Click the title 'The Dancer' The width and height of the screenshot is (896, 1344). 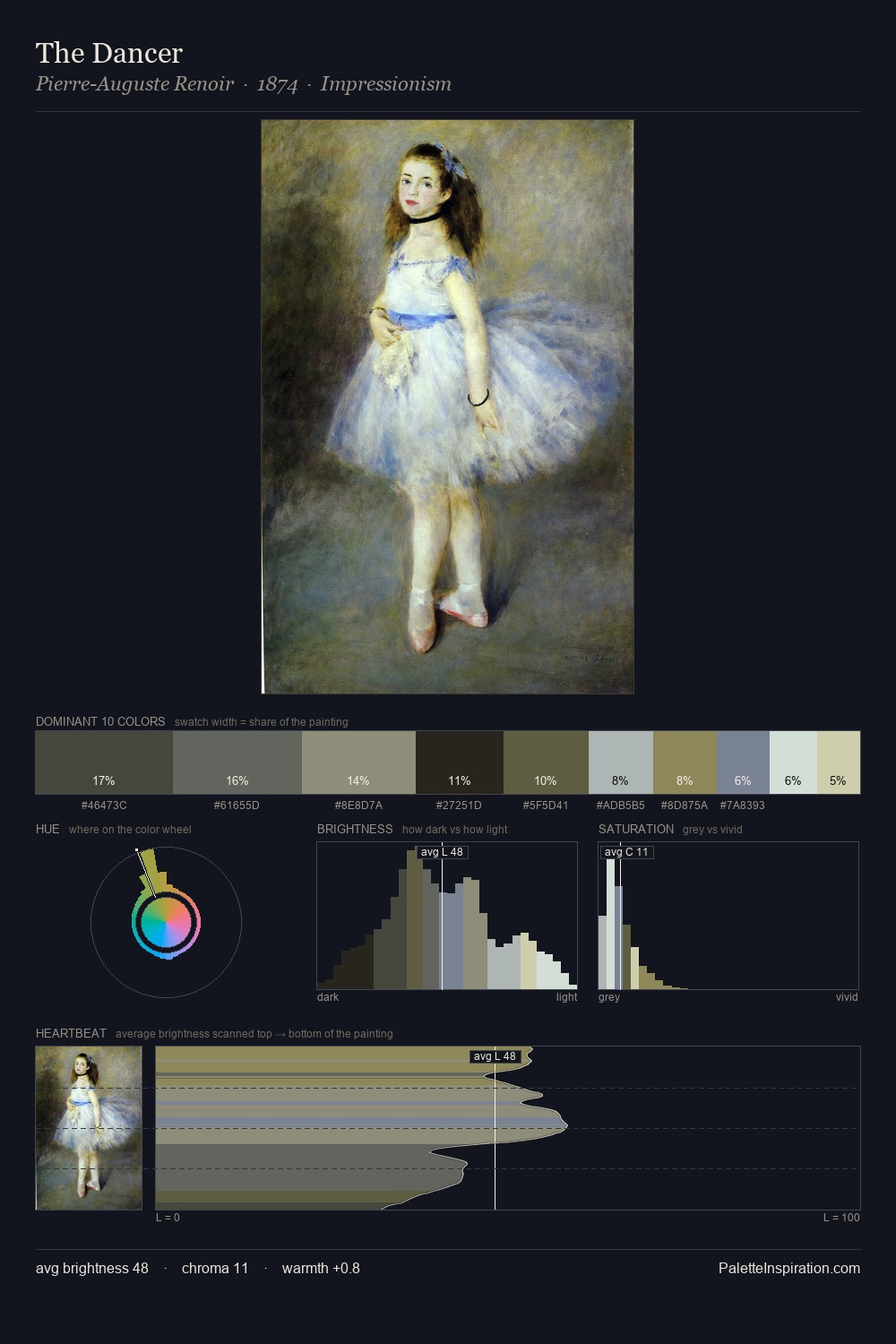pyautogui.click(x=109, y=54)
